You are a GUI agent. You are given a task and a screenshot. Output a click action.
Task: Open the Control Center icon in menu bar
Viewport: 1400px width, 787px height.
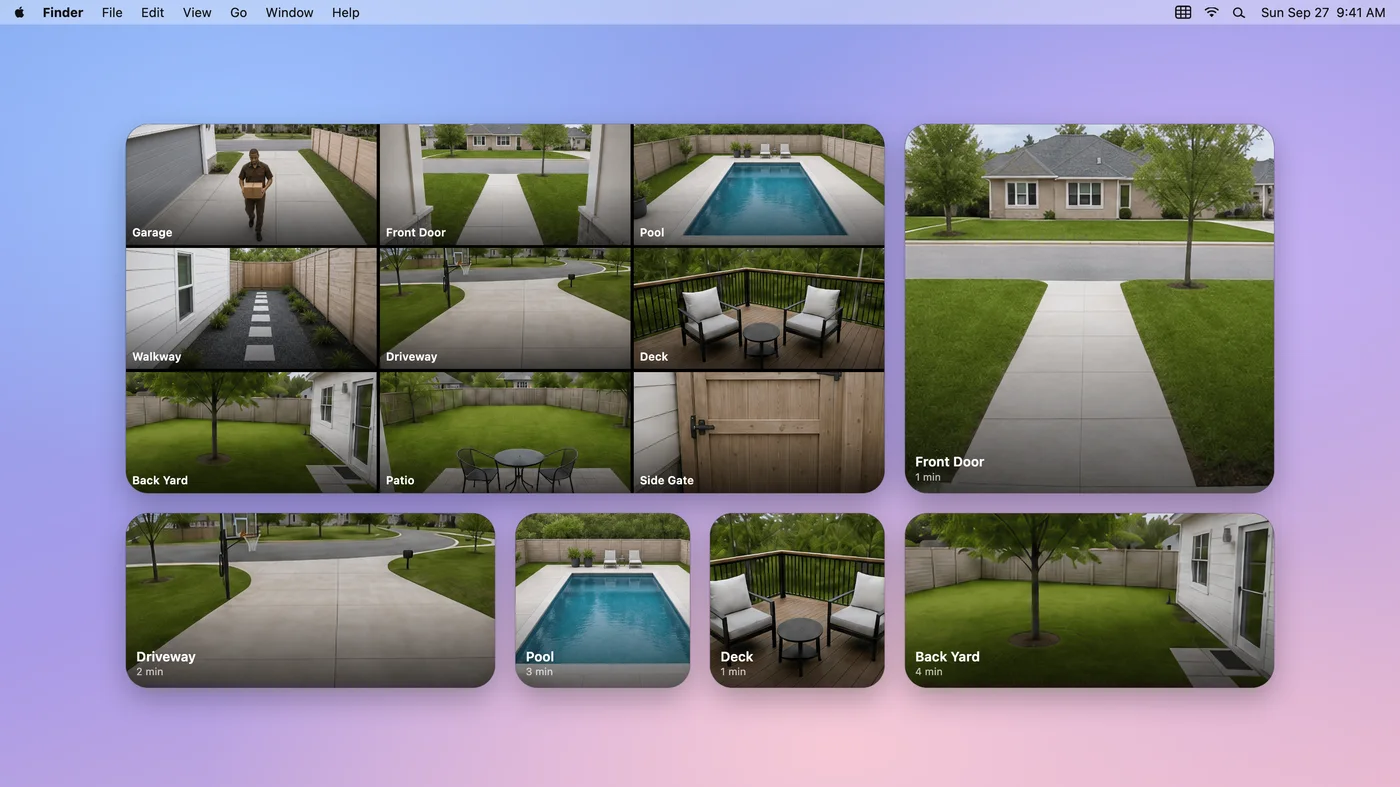click(1183, 12)
